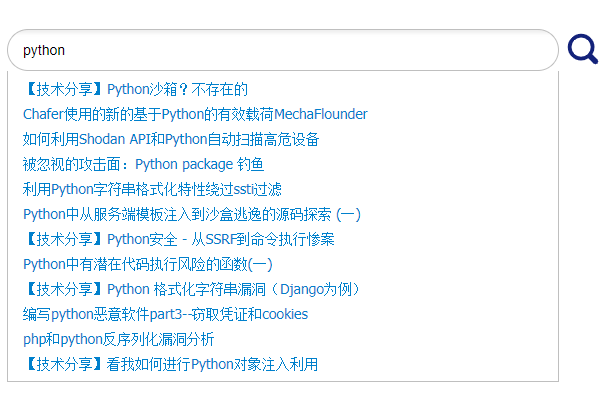This screenshot has height=399, width=610.
Task: Choose suggestion about 绕过ssti过滤
Action: coord(152,189)
